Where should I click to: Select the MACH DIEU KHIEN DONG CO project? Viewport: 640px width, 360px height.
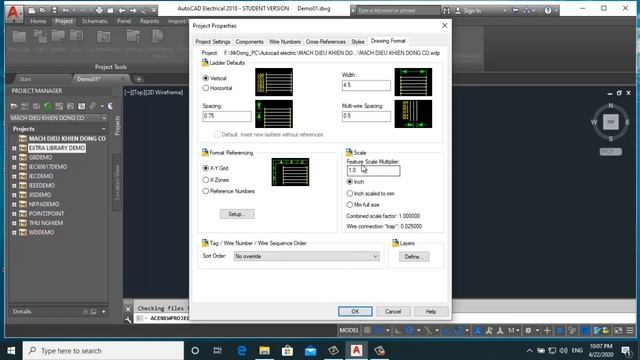67,138
